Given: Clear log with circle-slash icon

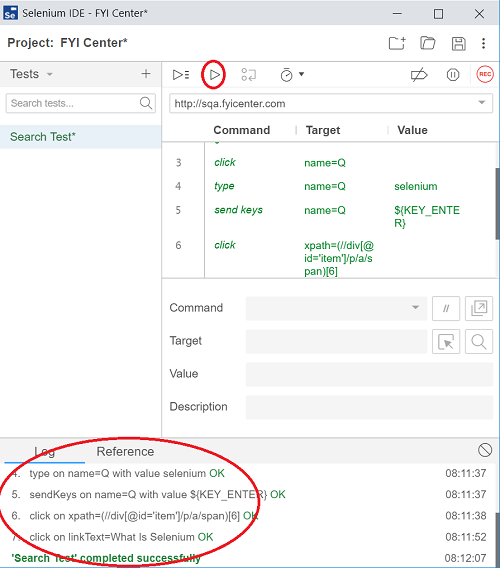Looking at the screenshot, I should tap(485, 450).
